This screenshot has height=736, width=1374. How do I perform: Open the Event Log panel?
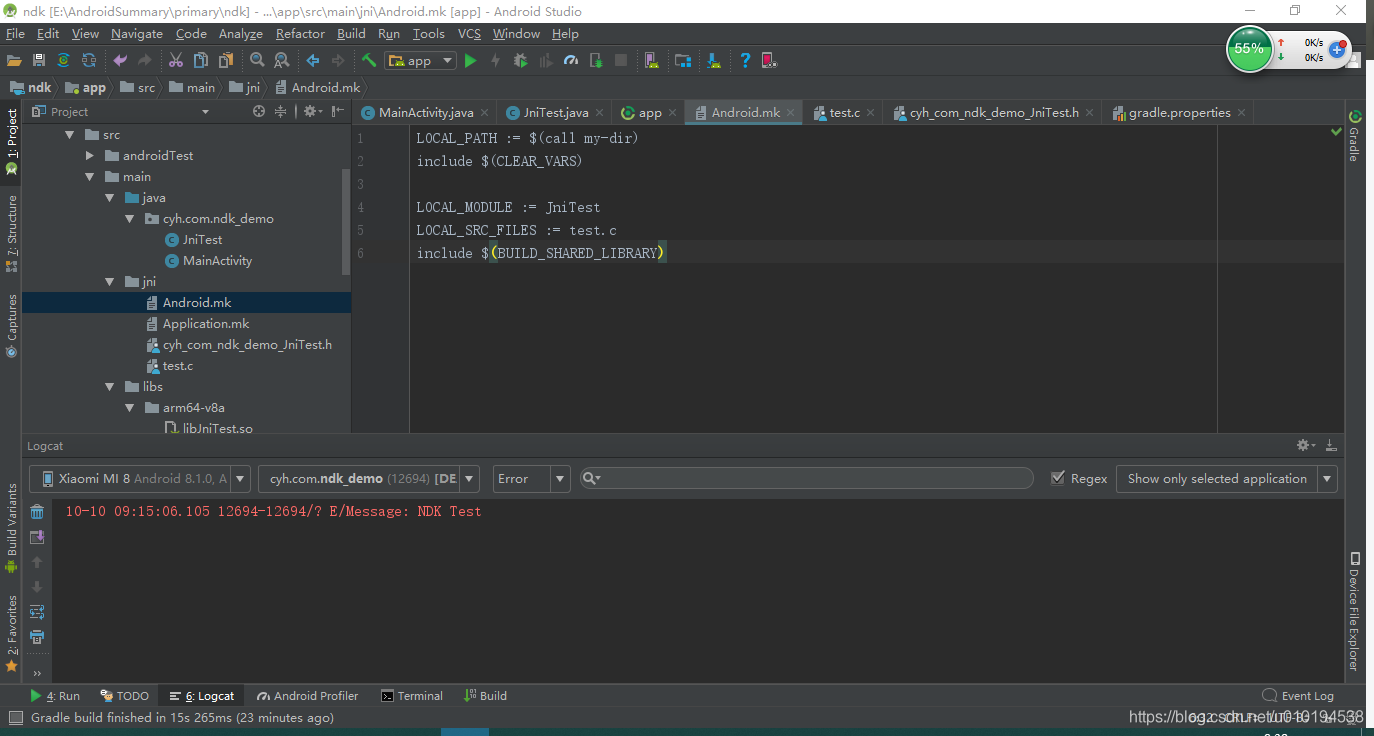[1298, 696]
